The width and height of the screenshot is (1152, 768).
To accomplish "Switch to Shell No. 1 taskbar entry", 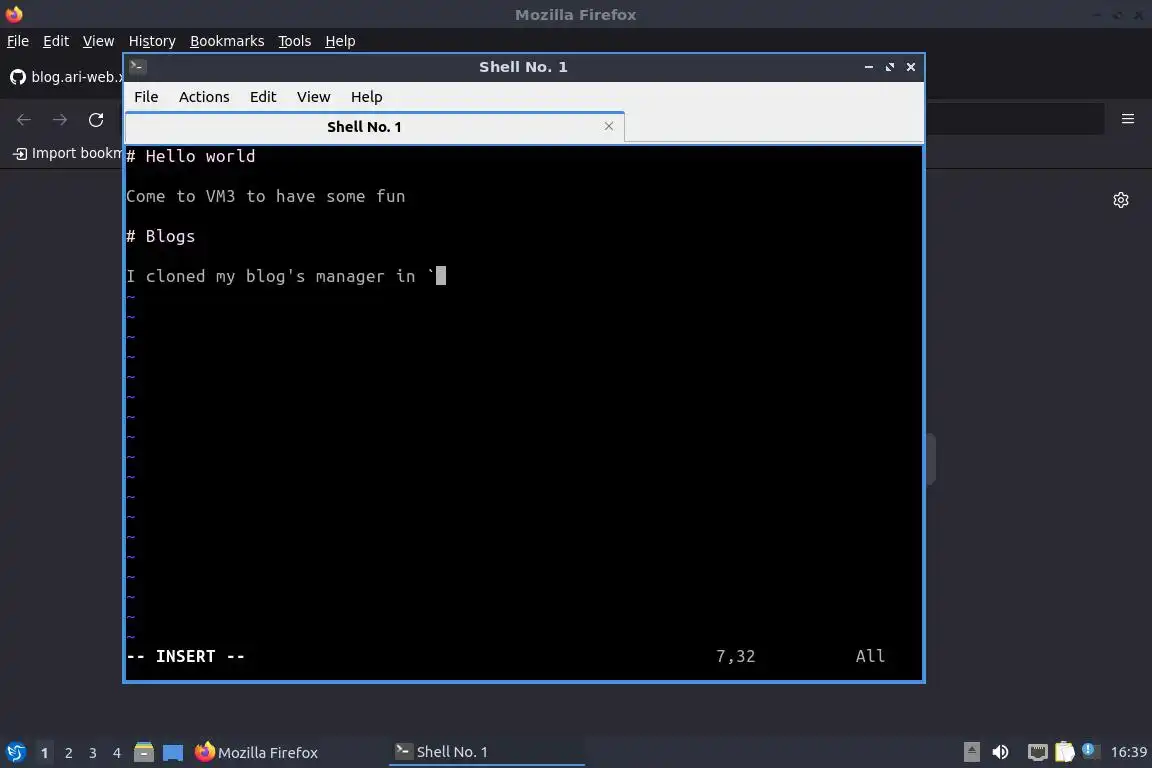I will pyautogui.click(x=486, y=752).
